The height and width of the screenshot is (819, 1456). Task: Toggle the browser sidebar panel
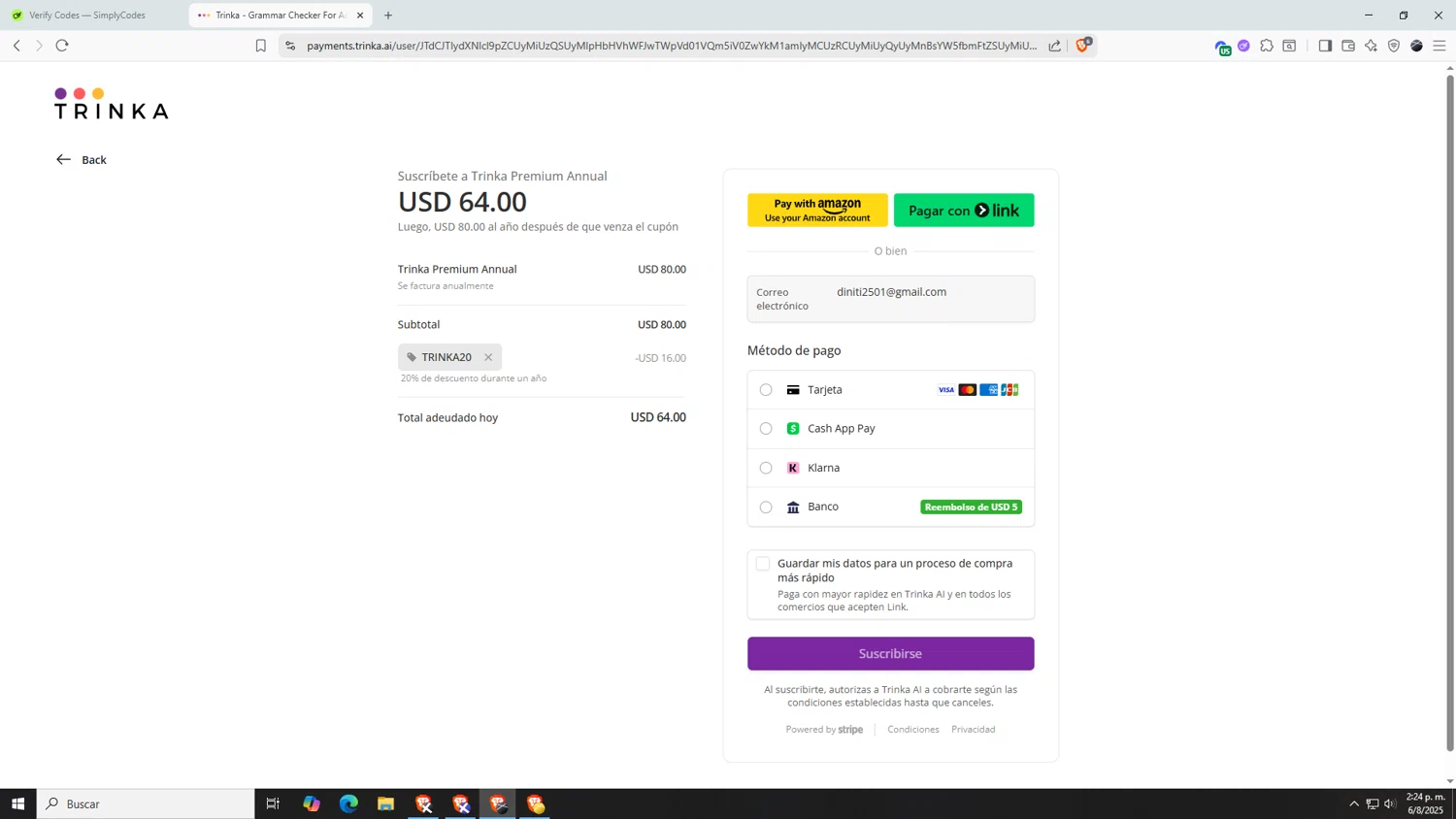tap(1325, 46)
